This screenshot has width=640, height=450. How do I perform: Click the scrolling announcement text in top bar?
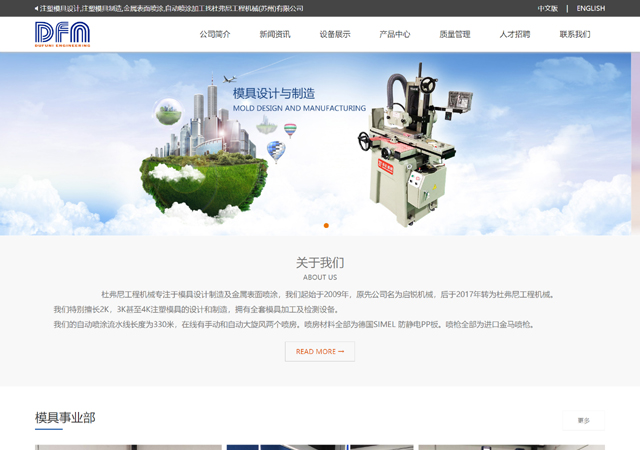(172, 8)
